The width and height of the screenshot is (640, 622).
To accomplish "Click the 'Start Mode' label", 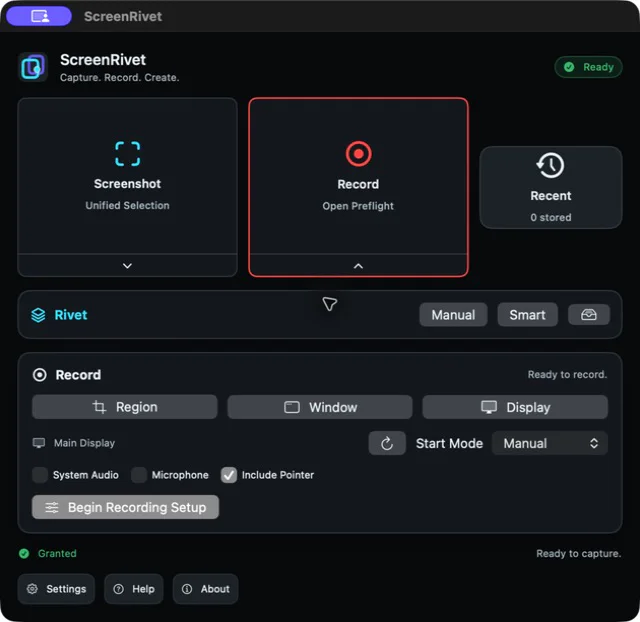I will coord(449,443).
